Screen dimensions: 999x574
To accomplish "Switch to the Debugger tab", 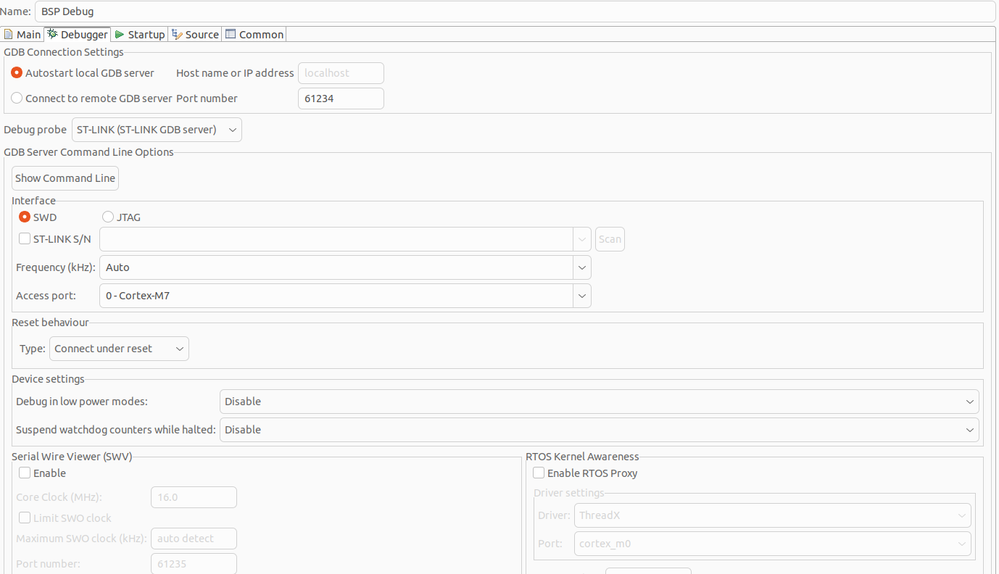I will [x=77, y=34].
